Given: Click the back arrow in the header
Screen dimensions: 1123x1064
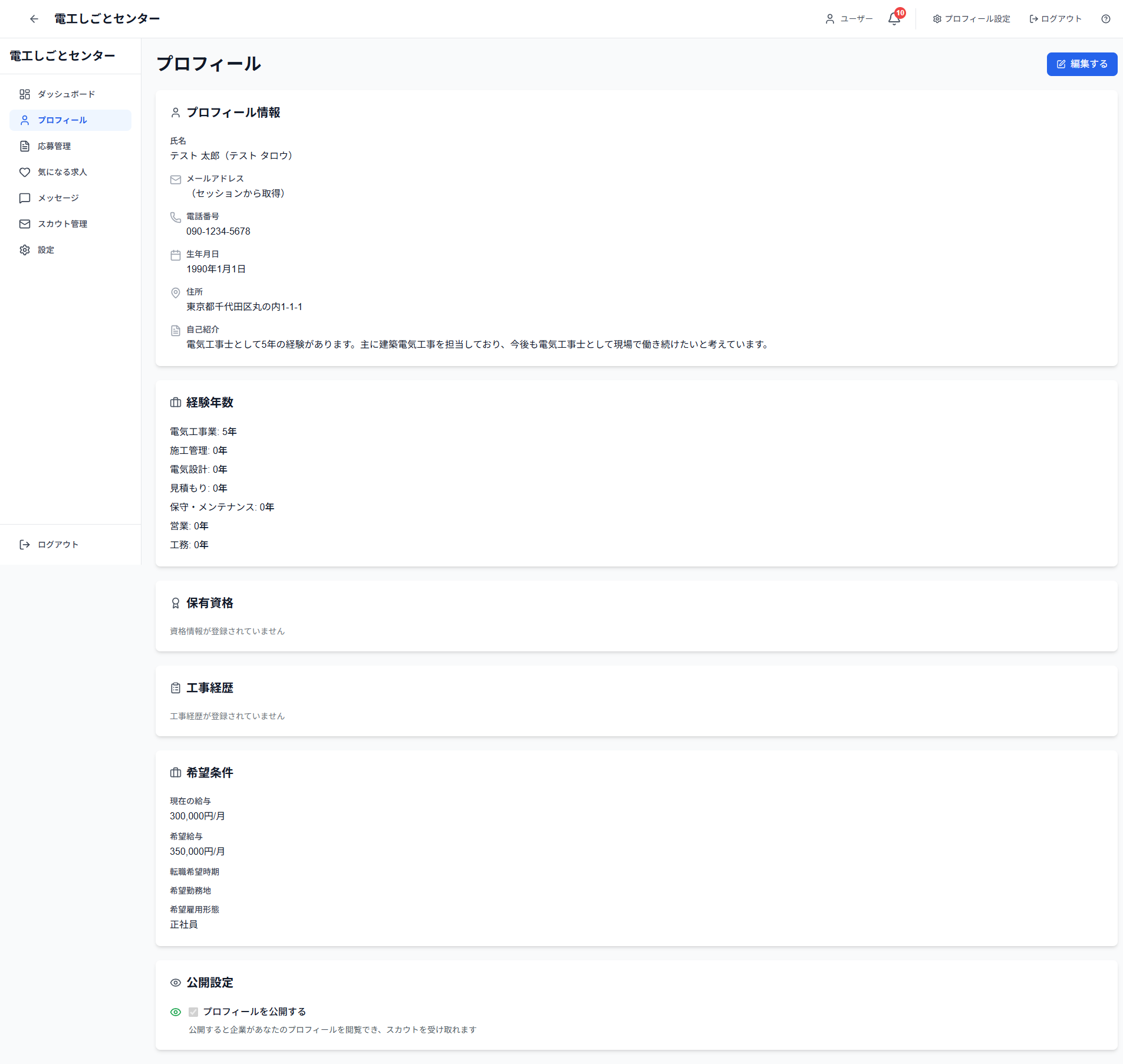Looking at the screenshot, I should [34, 19].
